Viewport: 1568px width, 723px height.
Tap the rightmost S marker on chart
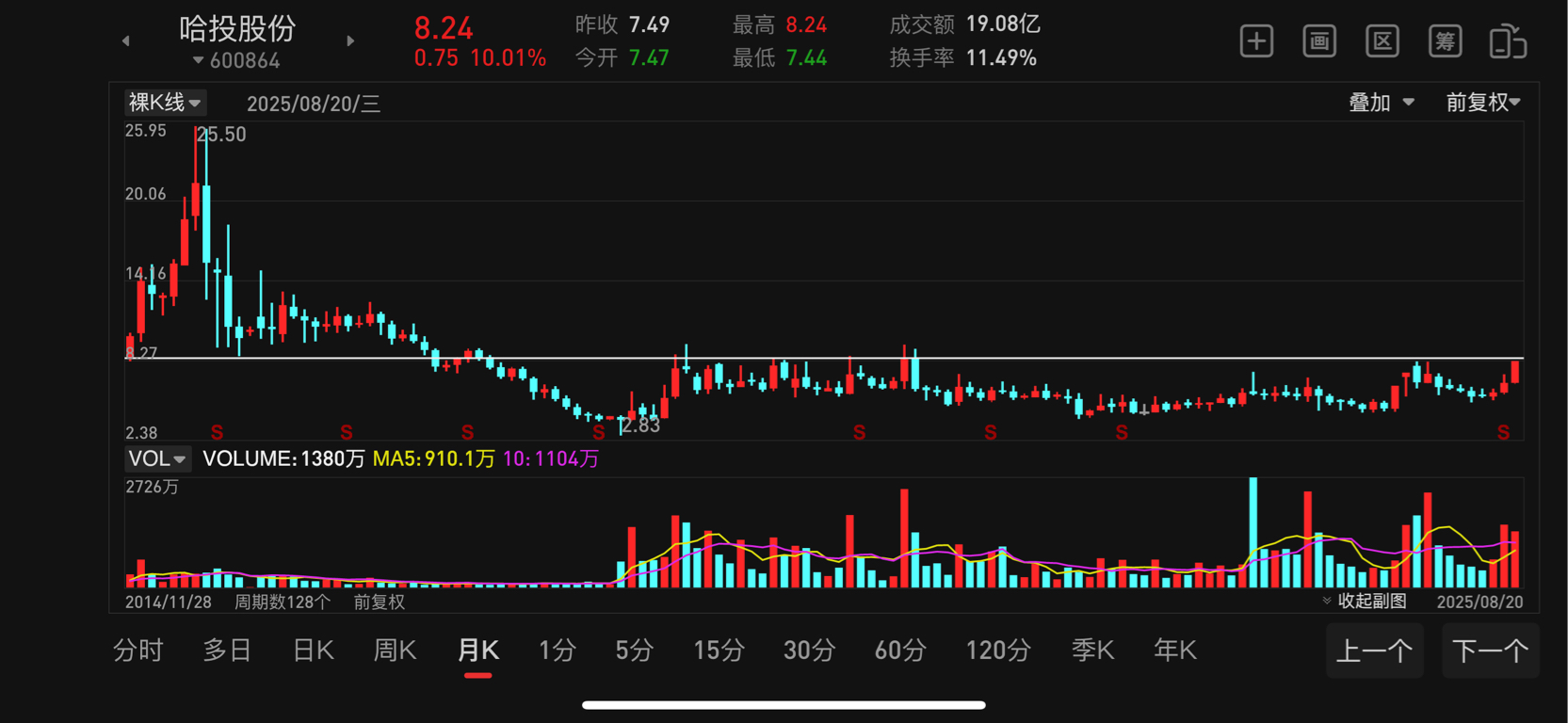pos(1503,433)
